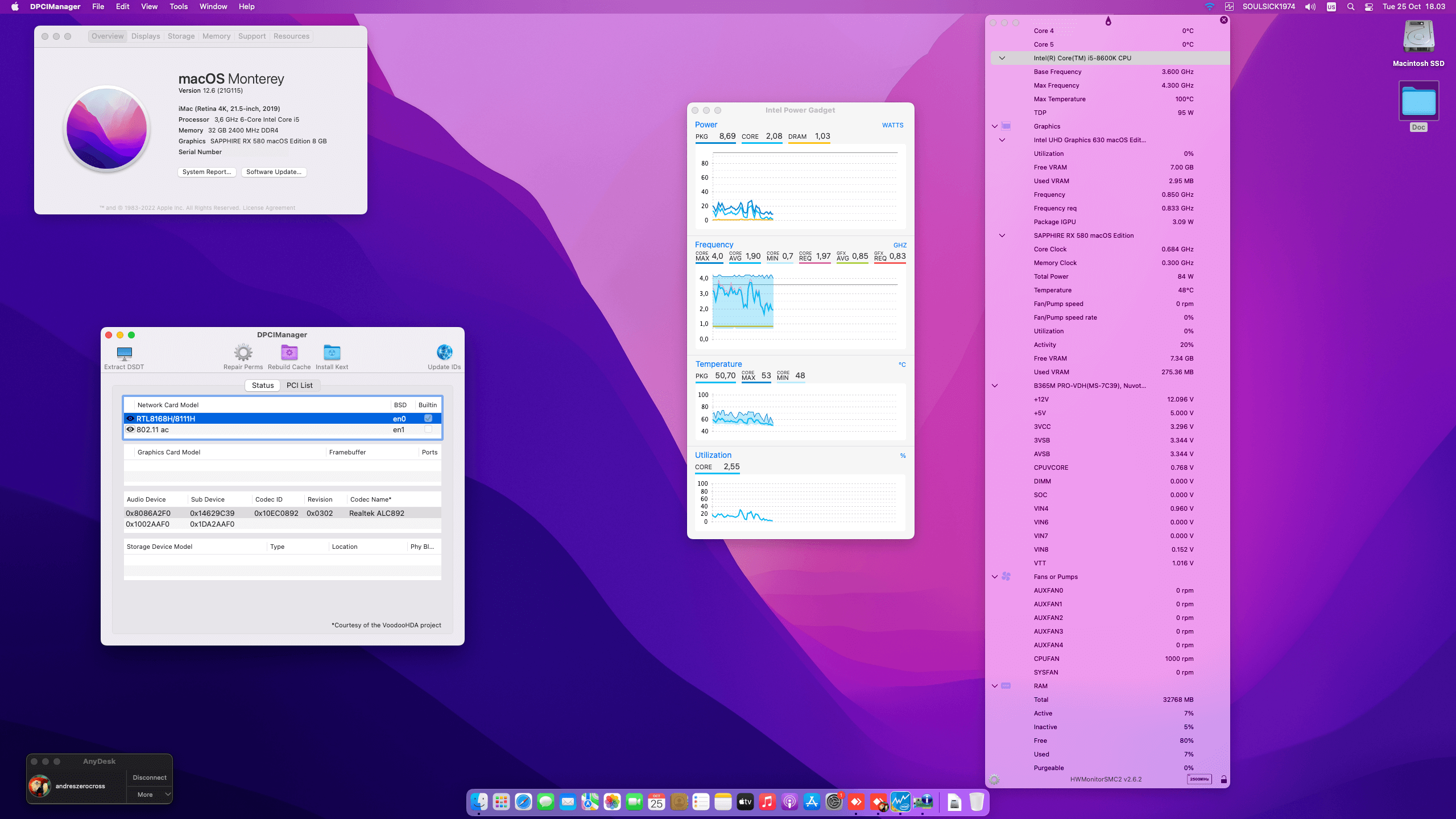Click the System Report... button
1456x819 pixels.
coord(207,172)
